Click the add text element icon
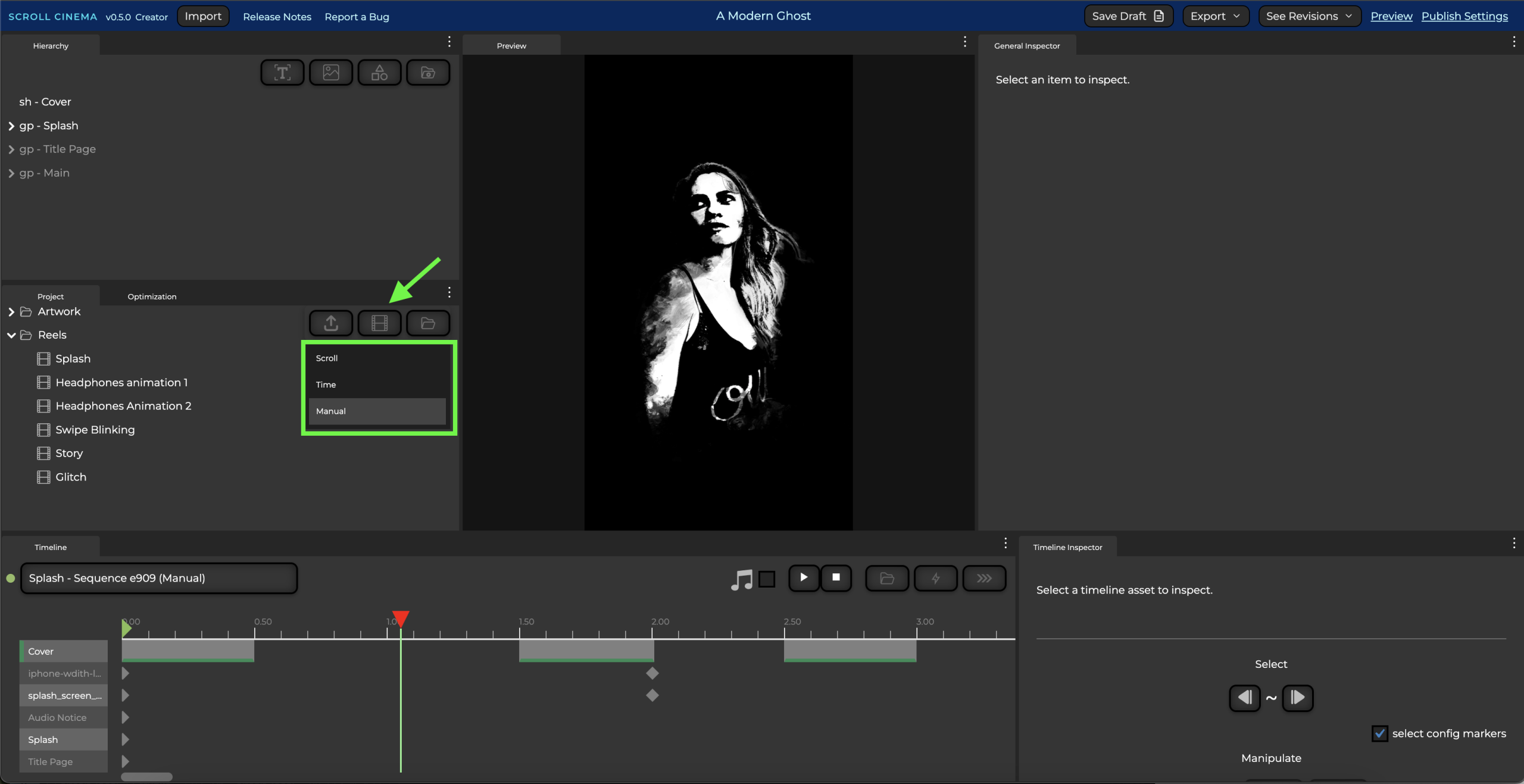Screen dimensions: 1524x784 [282, 73]
